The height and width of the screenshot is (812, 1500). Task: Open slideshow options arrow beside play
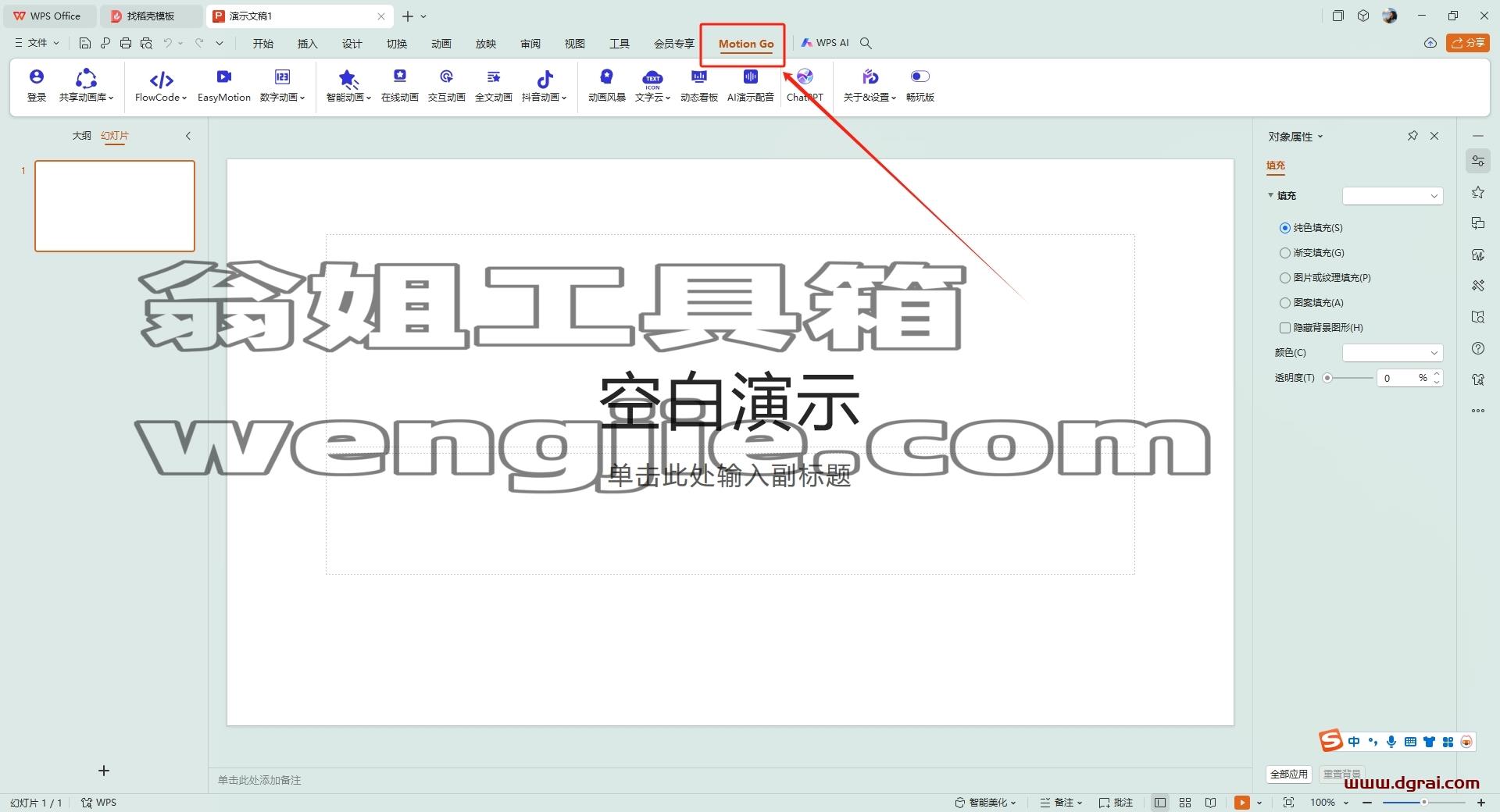pyautogui.click(x=1259, y=803)
